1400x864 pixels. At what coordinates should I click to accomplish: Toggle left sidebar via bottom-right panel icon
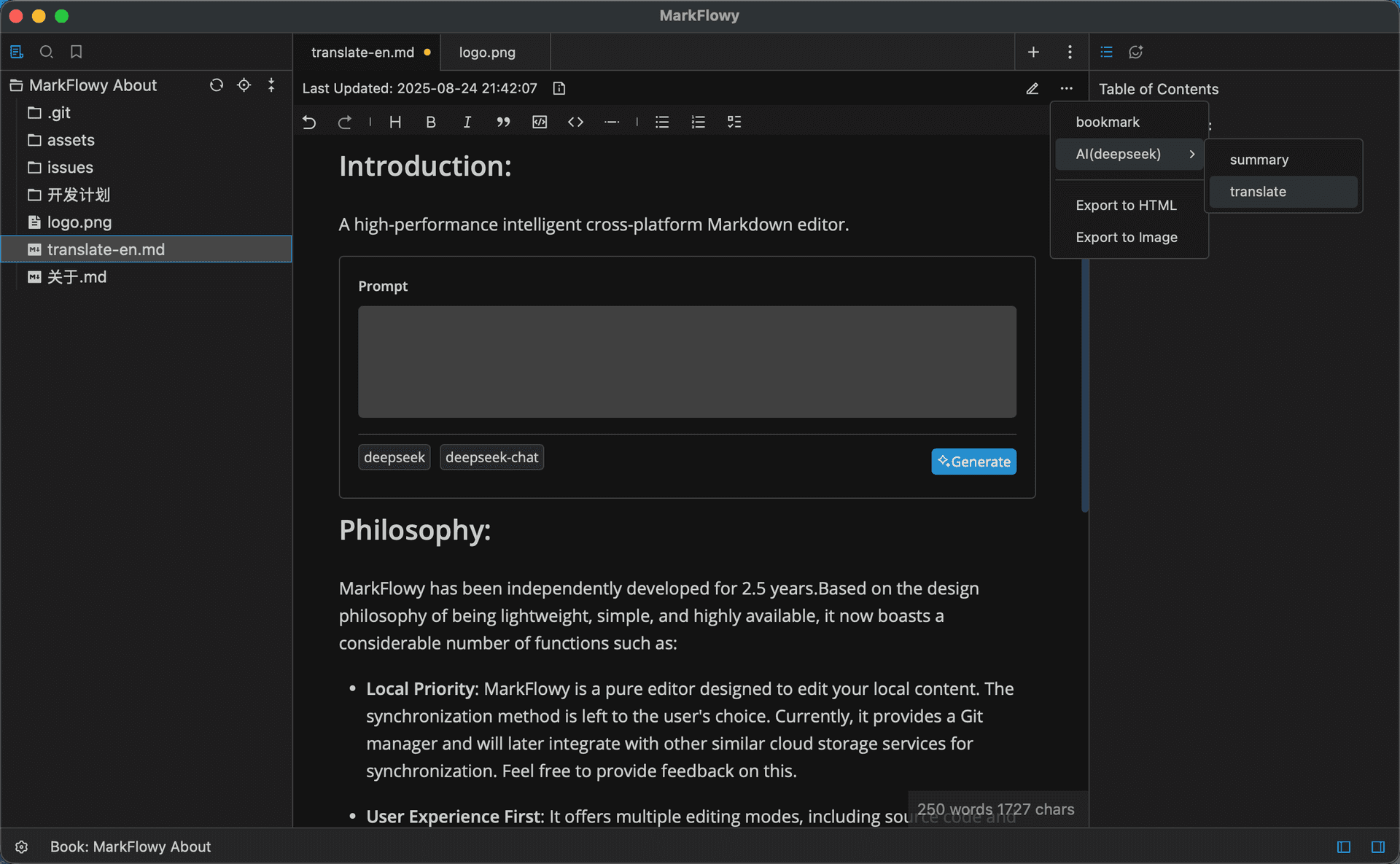(x=1344, y=847)
